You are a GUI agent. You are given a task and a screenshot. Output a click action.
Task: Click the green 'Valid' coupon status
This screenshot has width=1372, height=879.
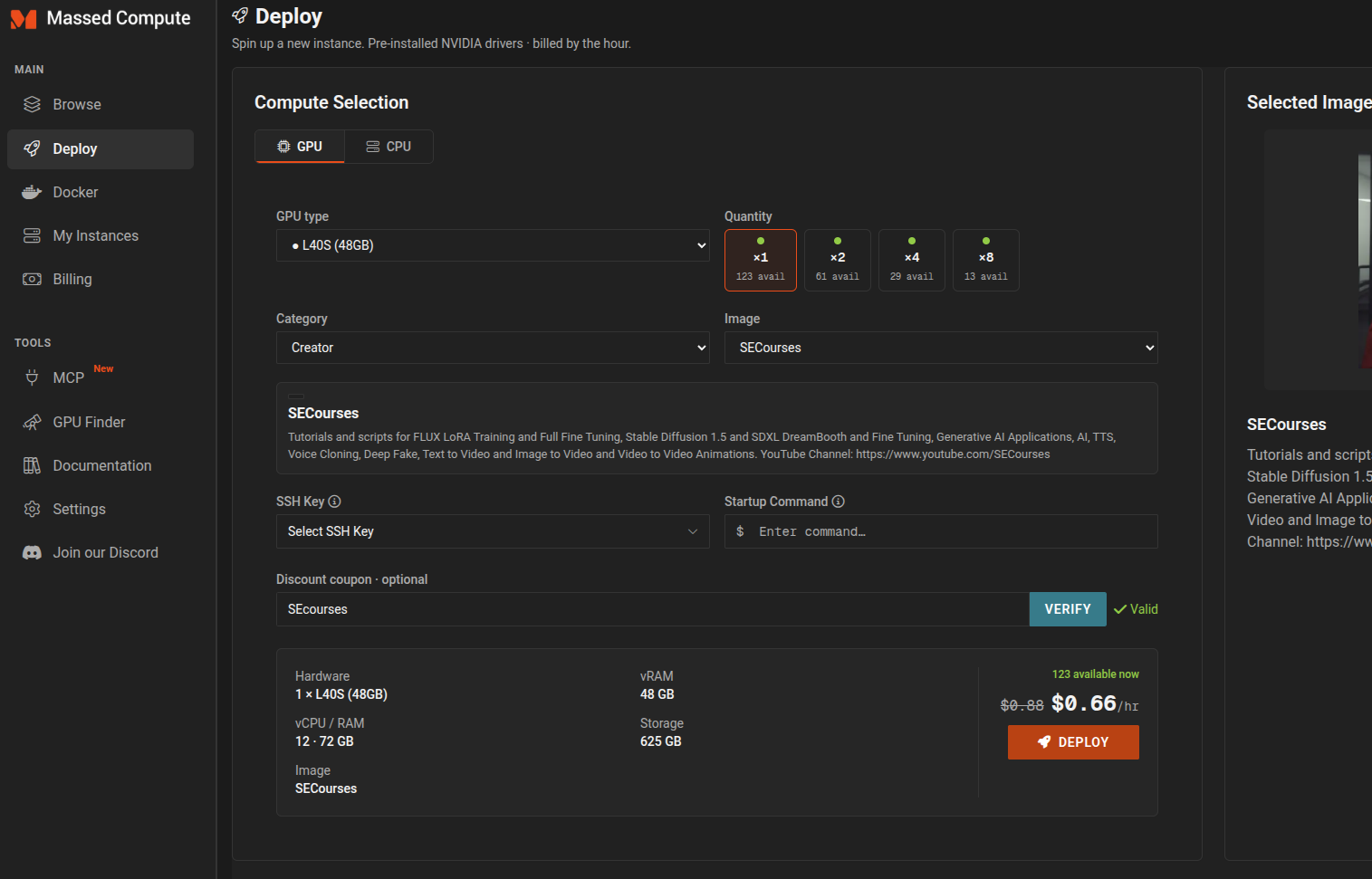tap(1136, 609)
